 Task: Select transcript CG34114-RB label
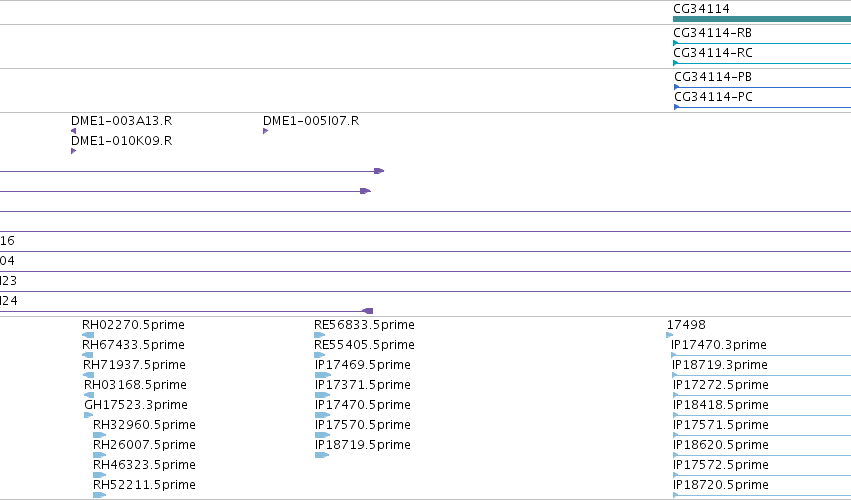click(713, 33)
